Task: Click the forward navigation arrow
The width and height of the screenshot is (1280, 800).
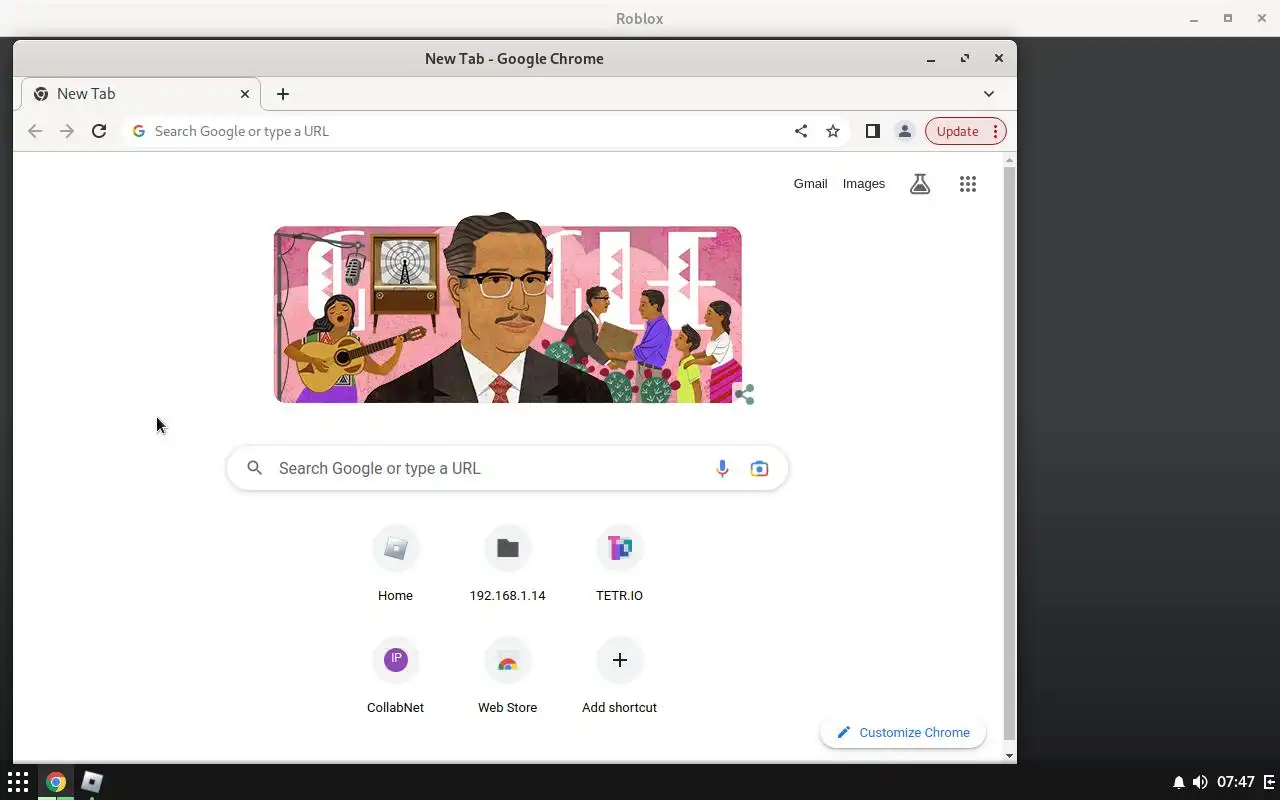Action: pos(67,131)
